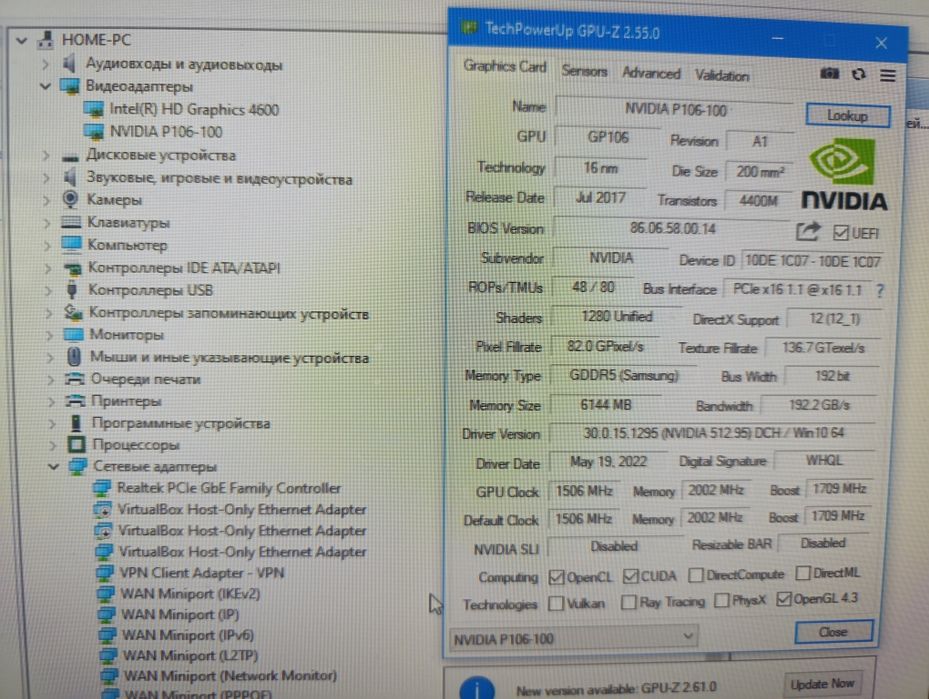The height and width of the screenshot is (699, 929).
Task: Click the BIOS export share icon
Action: 807,231
